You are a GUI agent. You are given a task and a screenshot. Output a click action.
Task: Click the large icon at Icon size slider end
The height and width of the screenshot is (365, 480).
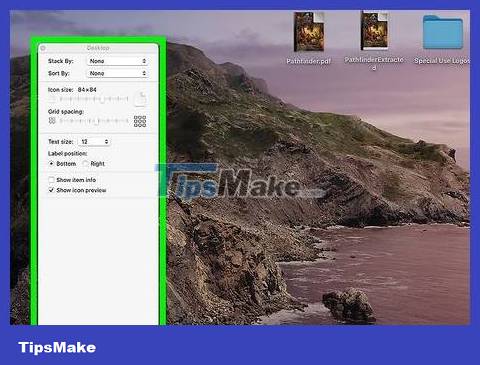(140, 99)
